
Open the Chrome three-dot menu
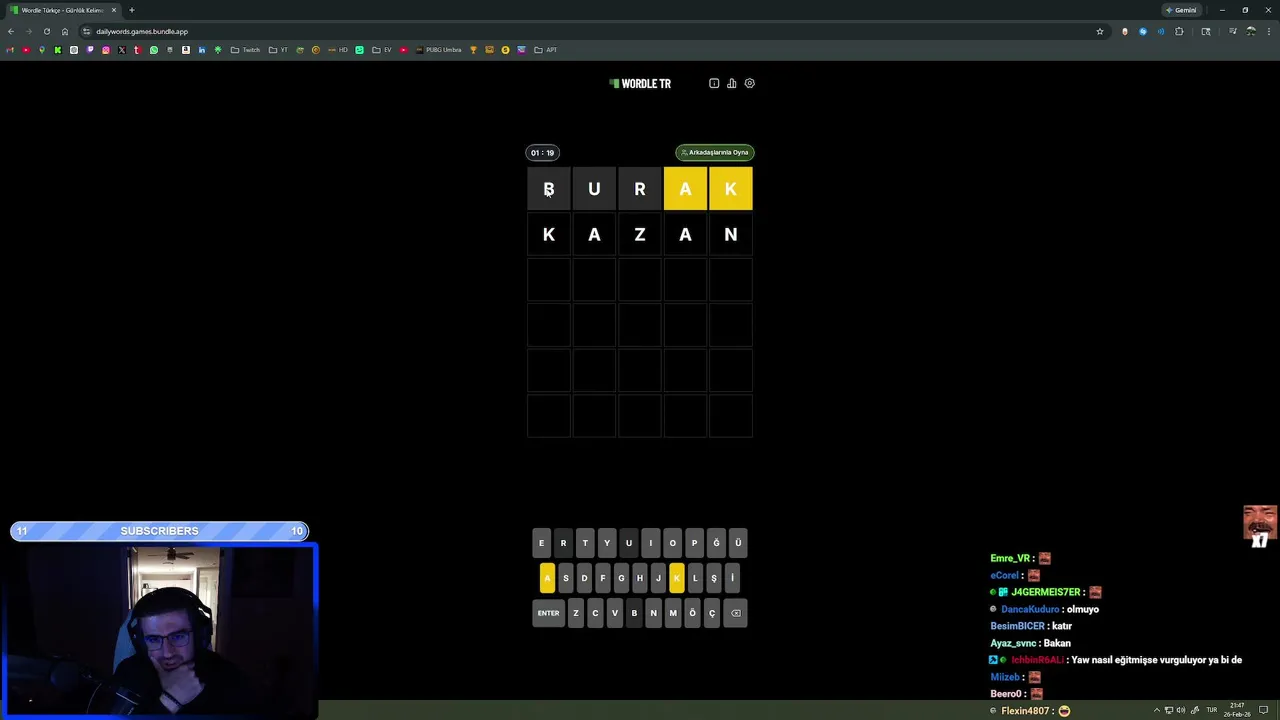click(x=1269, y=31)
